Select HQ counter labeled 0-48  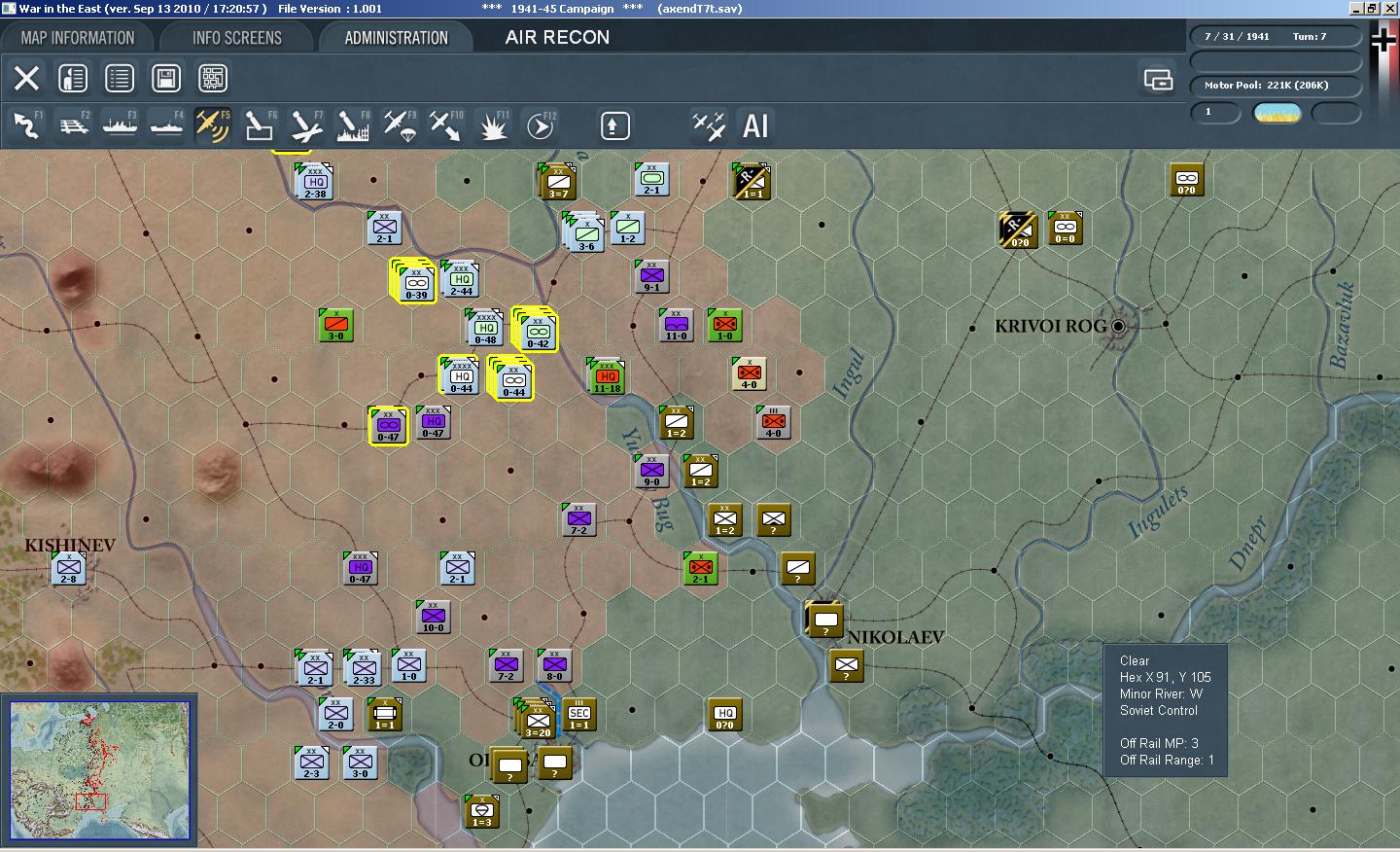tap(485, 328)
